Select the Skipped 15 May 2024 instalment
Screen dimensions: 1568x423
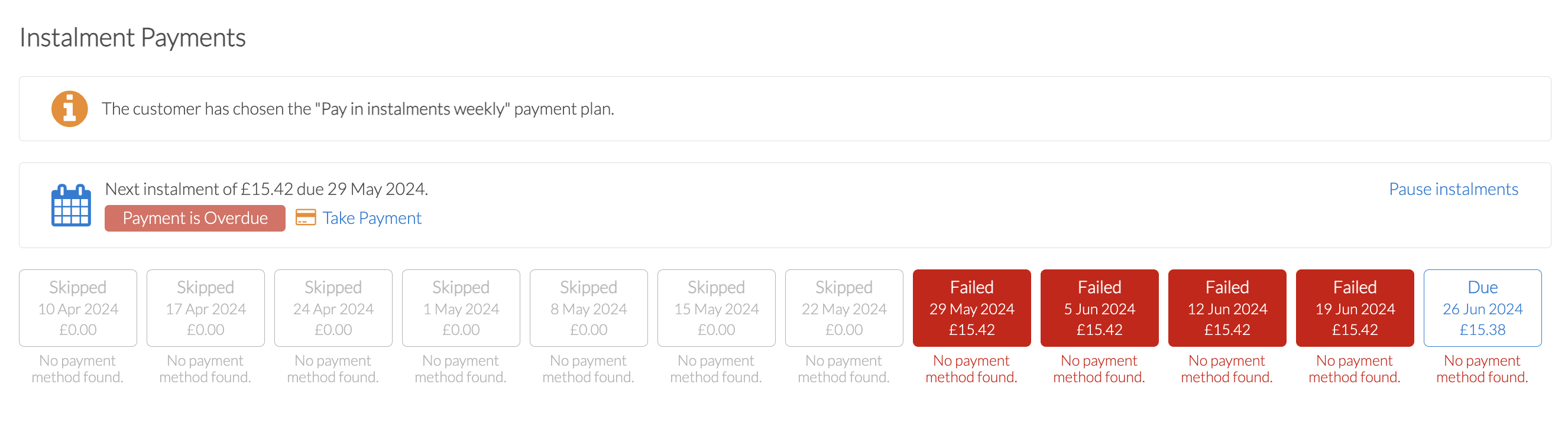pyautogui.click(x=717, y=308)
